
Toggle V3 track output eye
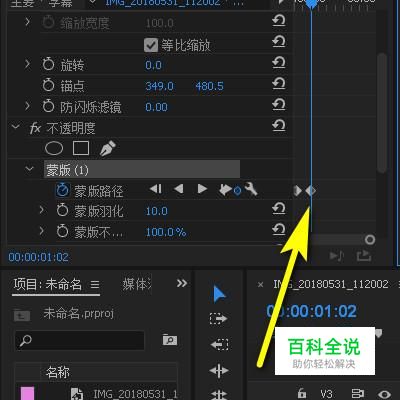pos(384,394)
